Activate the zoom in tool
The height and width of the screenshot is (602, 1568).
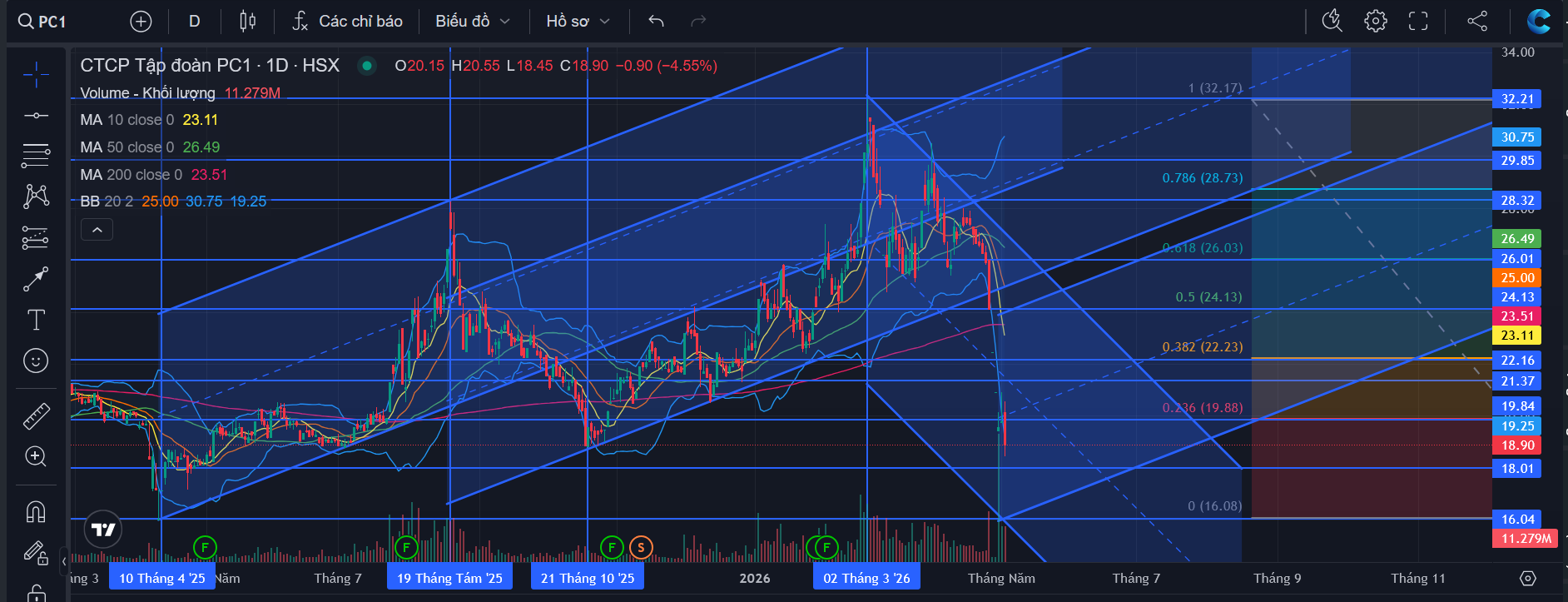[x=36, y=456]
